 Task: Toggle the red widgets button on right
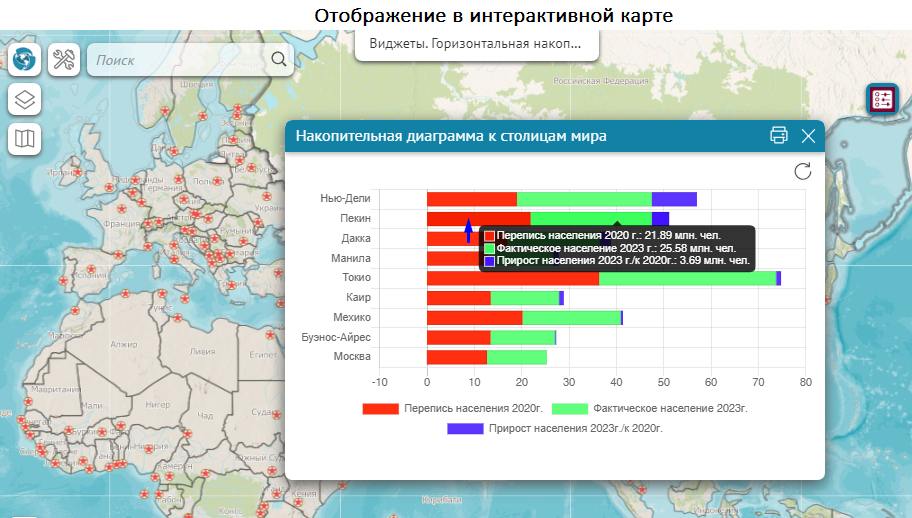click(883, 99)
